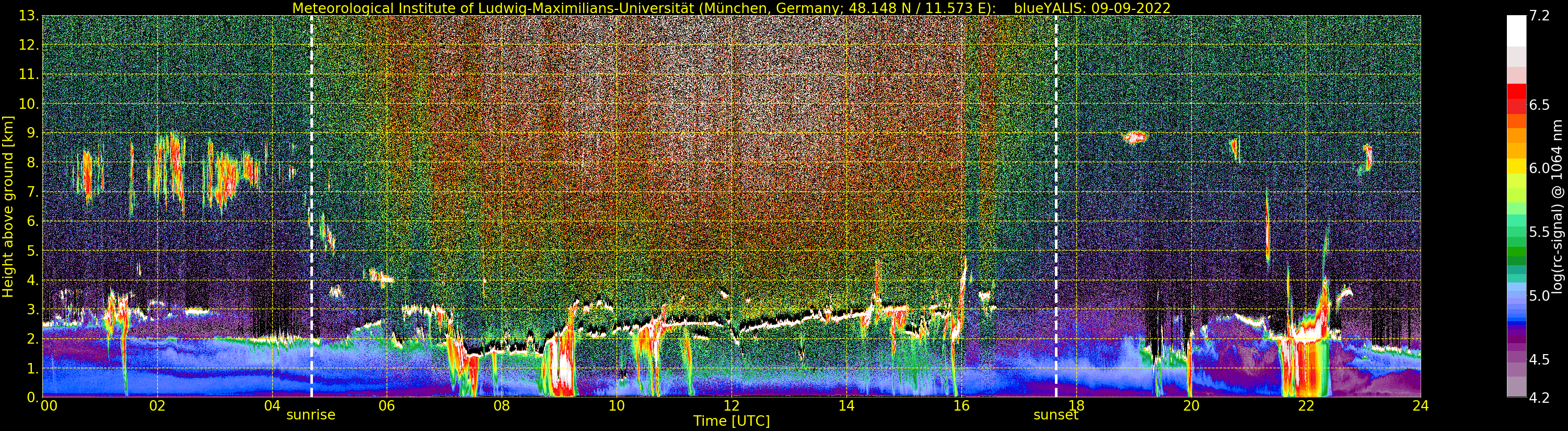1568x431 pixels.
Task: Click the green colorbar segment near 5.5
Action: tap(1516, 232)
